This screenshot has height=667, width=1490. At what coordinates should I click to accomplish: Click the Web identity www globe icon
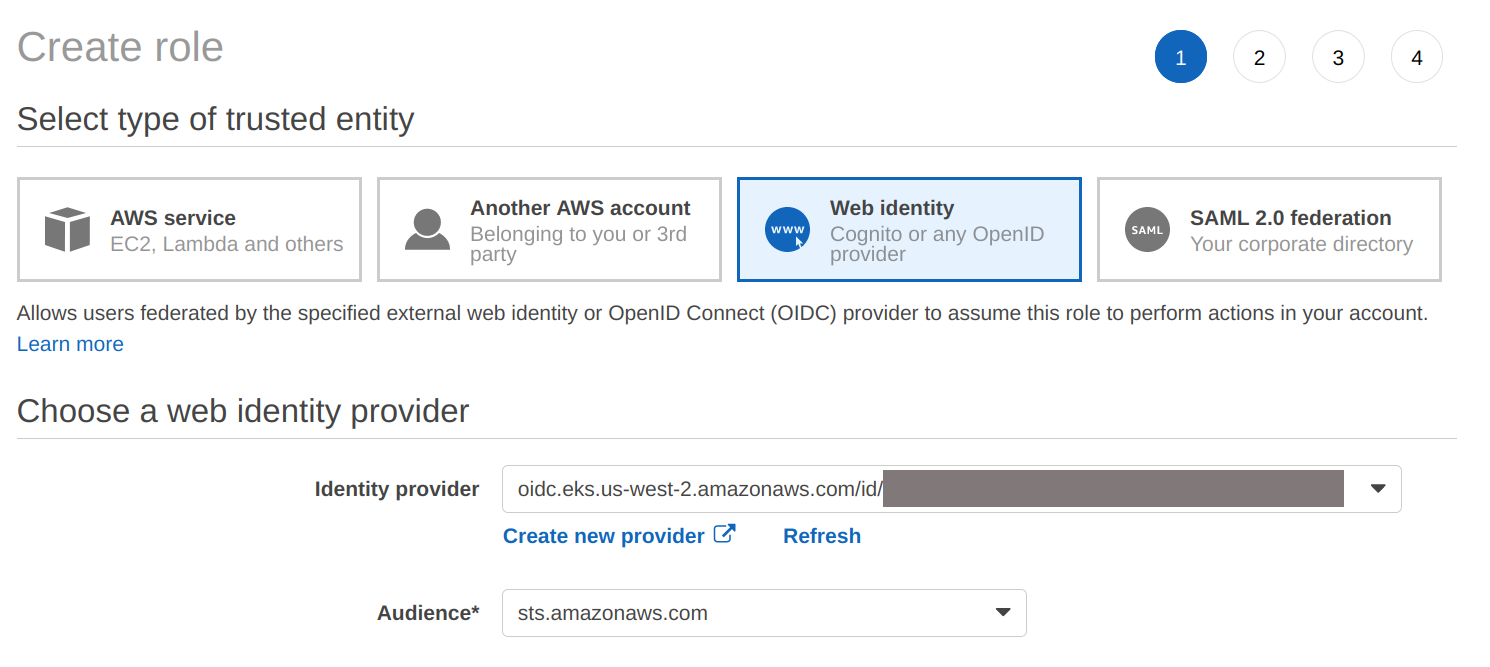click(787, 230)
